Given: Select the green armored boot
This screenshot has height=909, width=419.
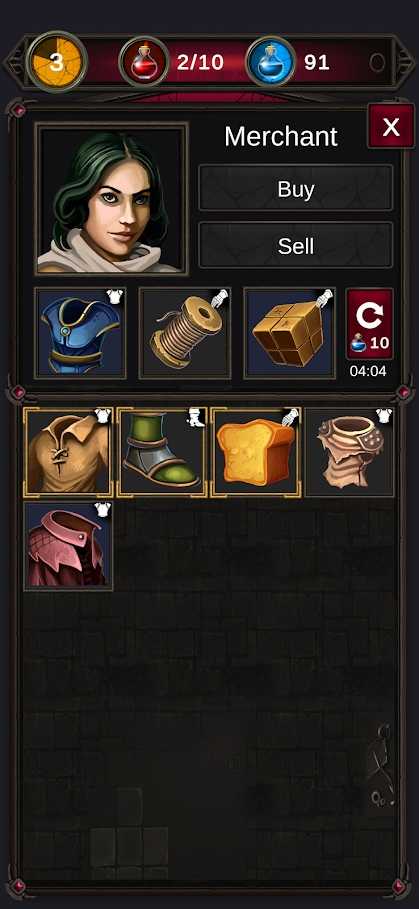Looking at the screenshot, I should click(162, 452).
